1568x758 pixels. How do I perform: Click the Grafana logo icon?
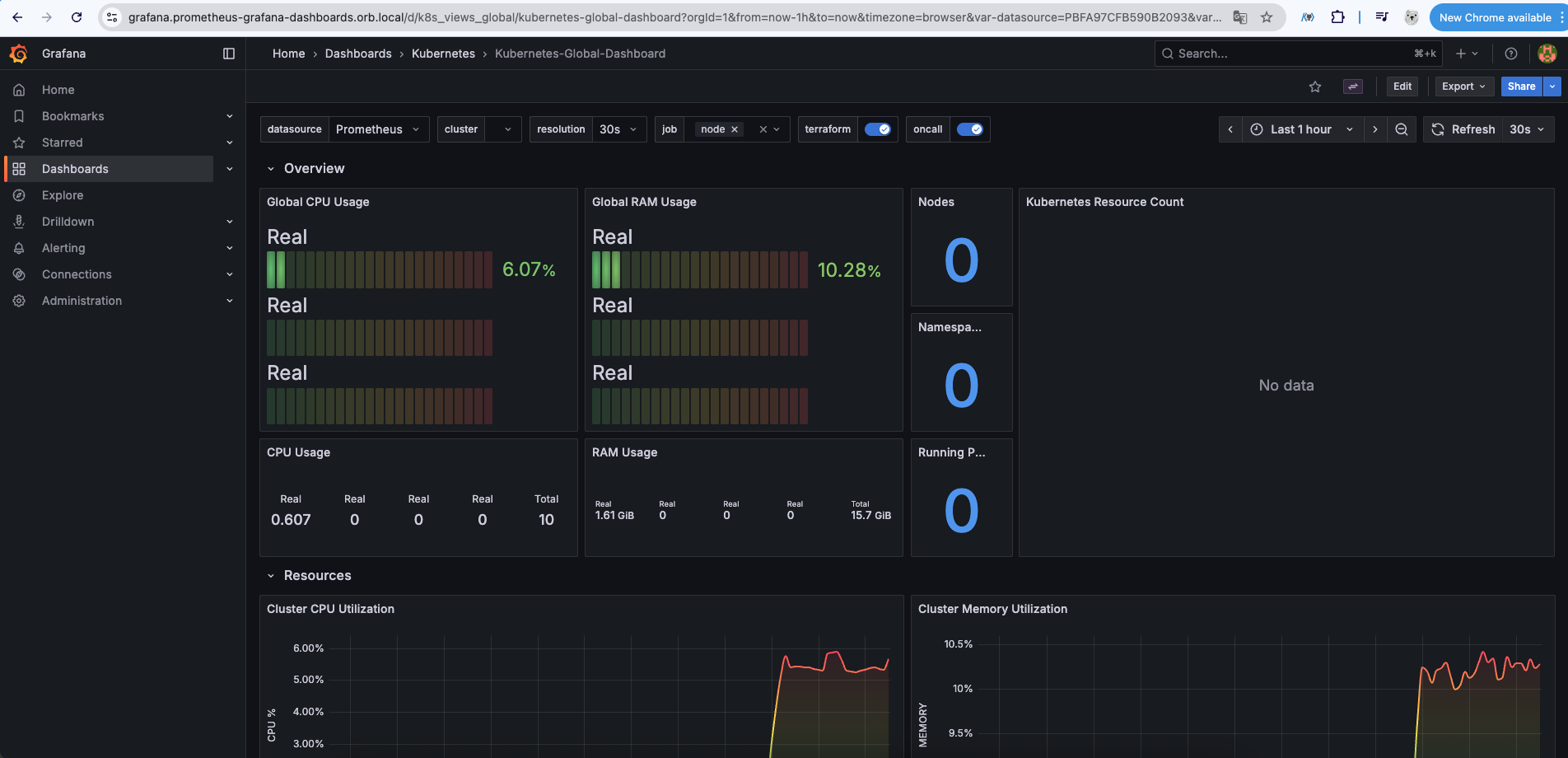point(18,54)
